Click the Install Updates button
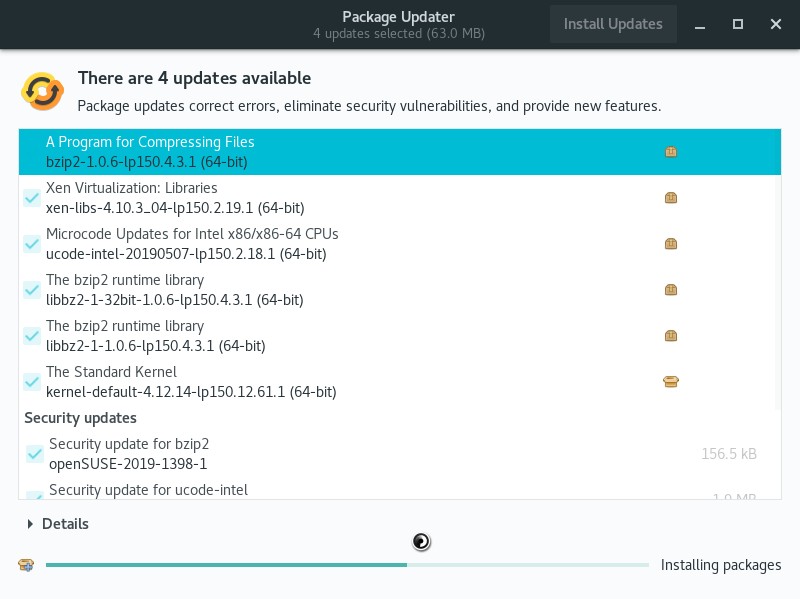Screen dimensions: 800x599 point(613,24)
